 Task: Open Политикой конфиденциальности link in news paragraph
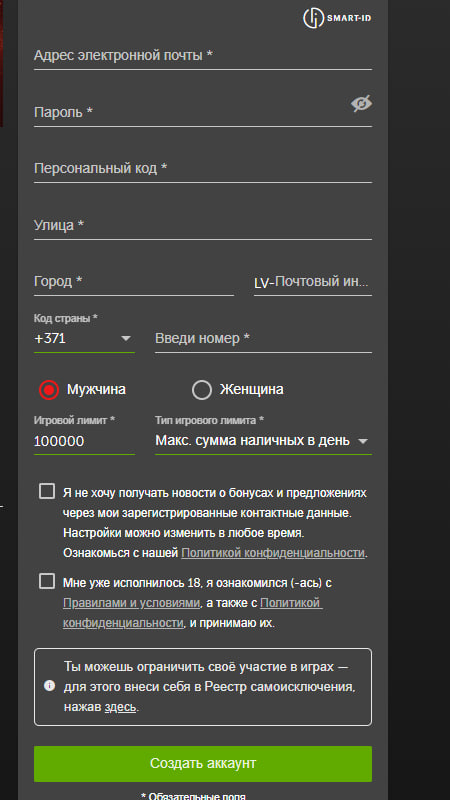point(273,553)
